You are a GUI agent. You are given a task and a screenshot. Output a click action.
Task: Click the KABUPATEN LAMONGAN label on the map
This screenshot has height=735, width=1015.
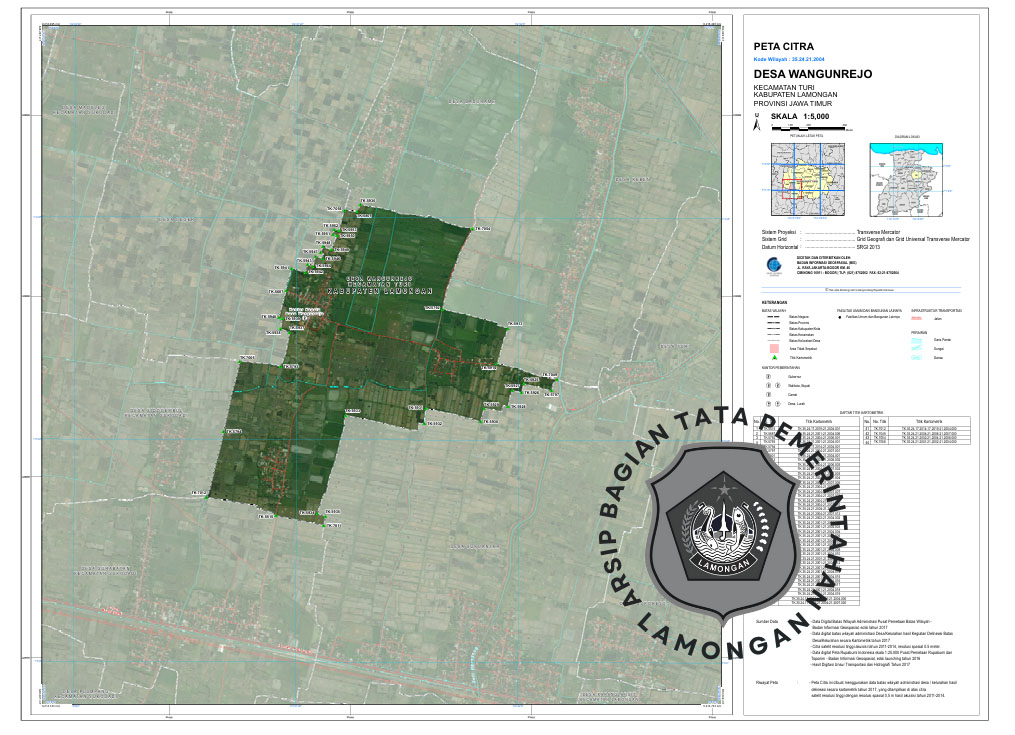click(384, 291)
